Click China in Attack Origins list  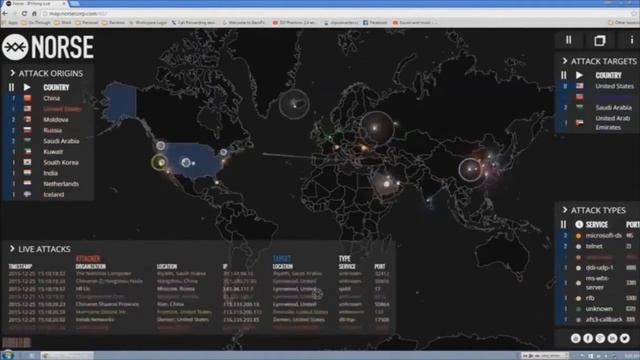coord(51,98)
